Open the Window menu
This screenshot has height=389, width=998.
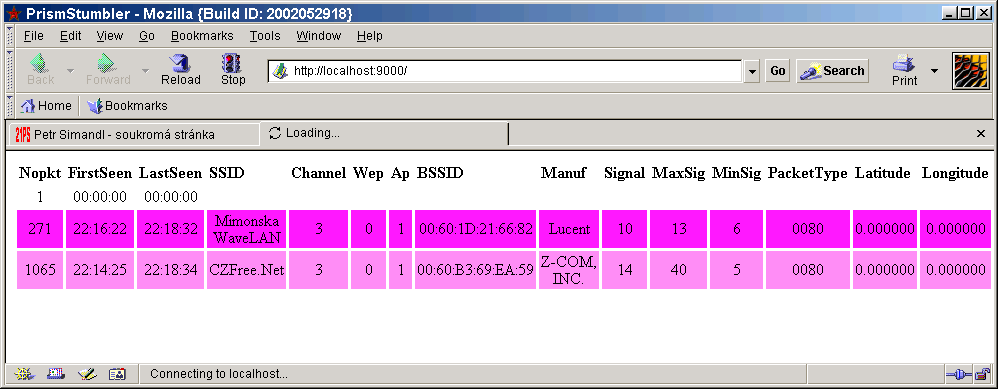coord(318,36)
